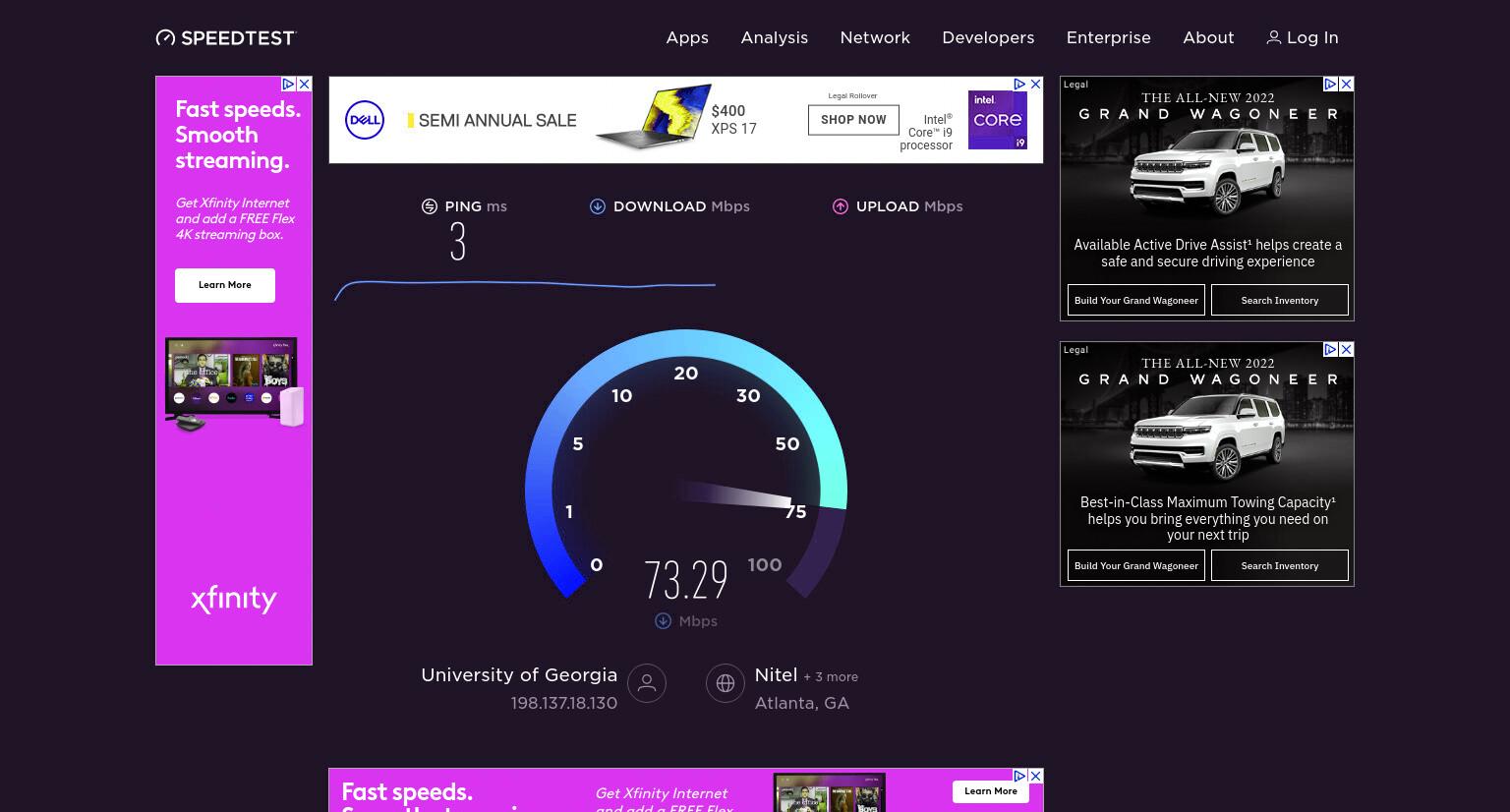Image resolution: width=1510 pixels, height=812 pixels.
Task: Click the Intel Core i9 badge
Action: [998, 120]
